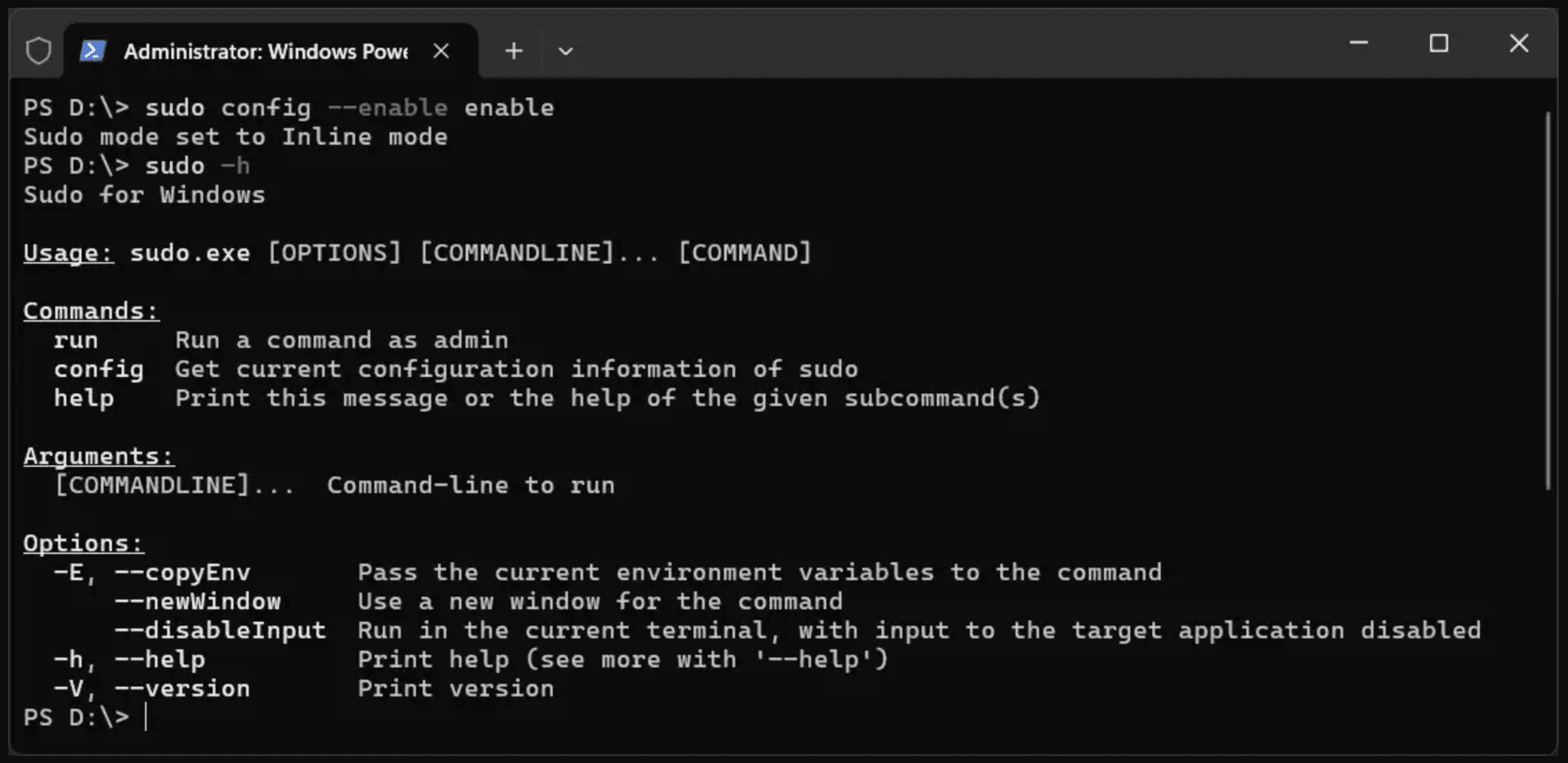The image size is (1568, 763).
Task: Click the minimize icon on the window
Action: click(1360, 44)
